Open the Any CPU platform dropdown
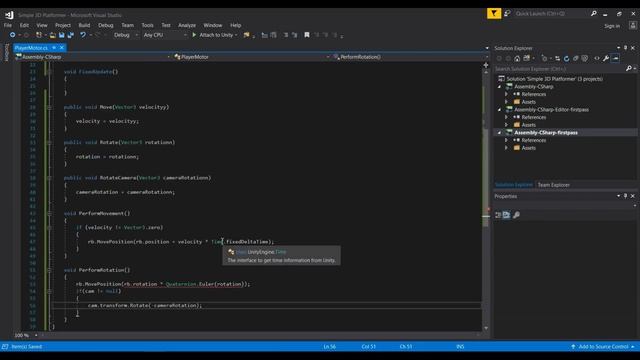The height and width of the screenshot is (360, 640). click(x=164, y=35)
